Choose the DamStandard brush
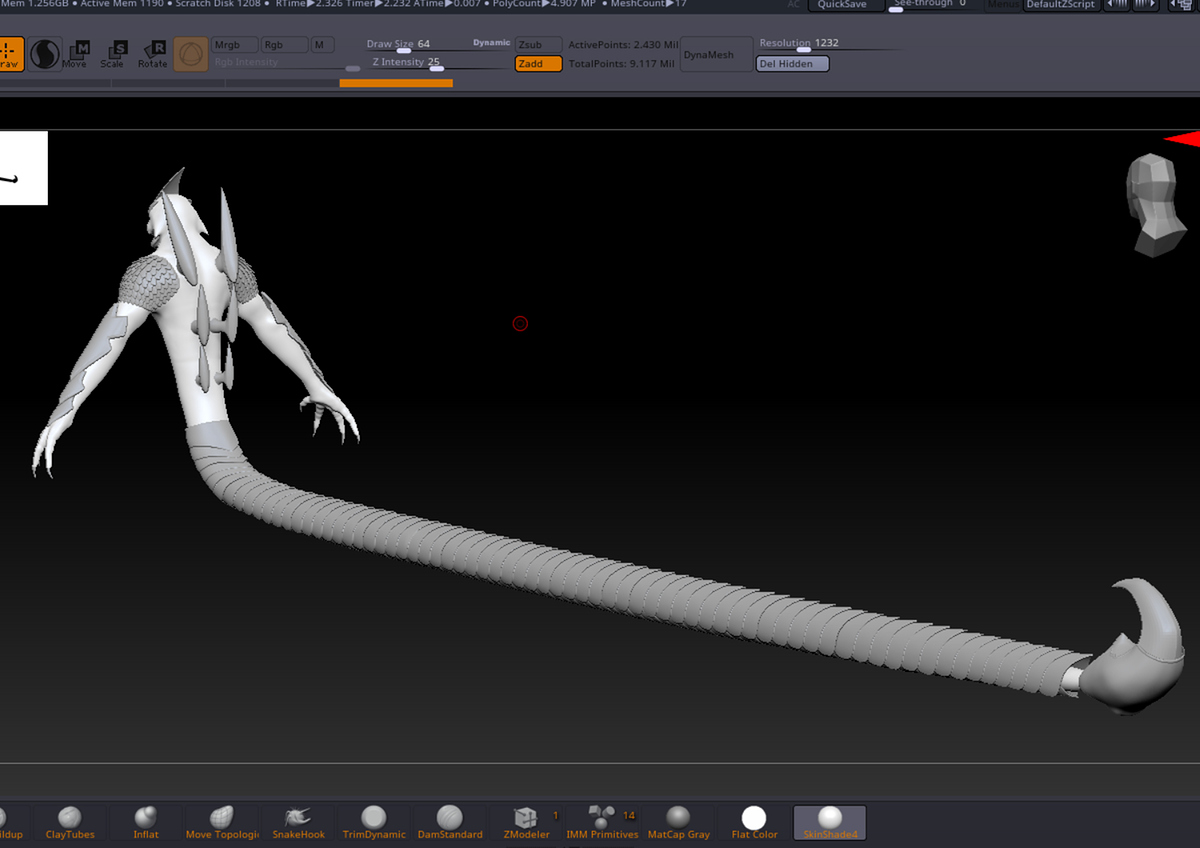The height and width of the screenshot is (848, 1200). tap(449, 822)
